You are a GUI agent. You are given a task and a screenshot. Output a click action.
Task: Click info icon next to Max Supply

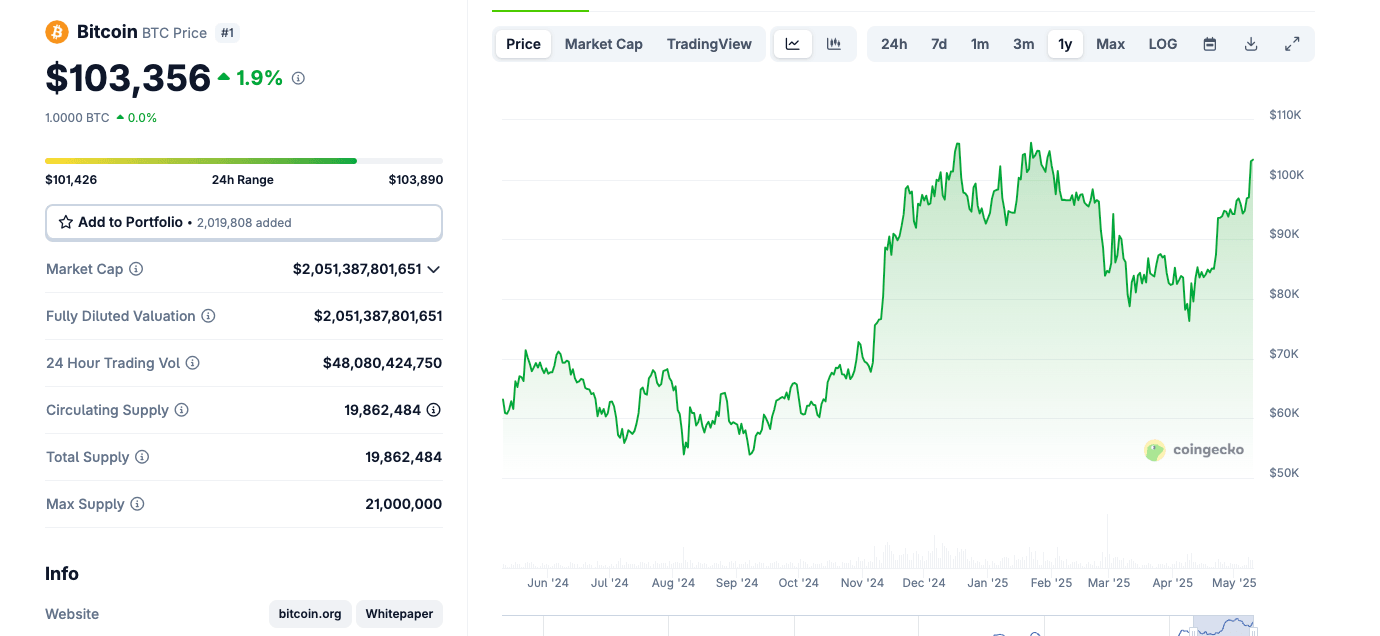click(x=137, y=504)
